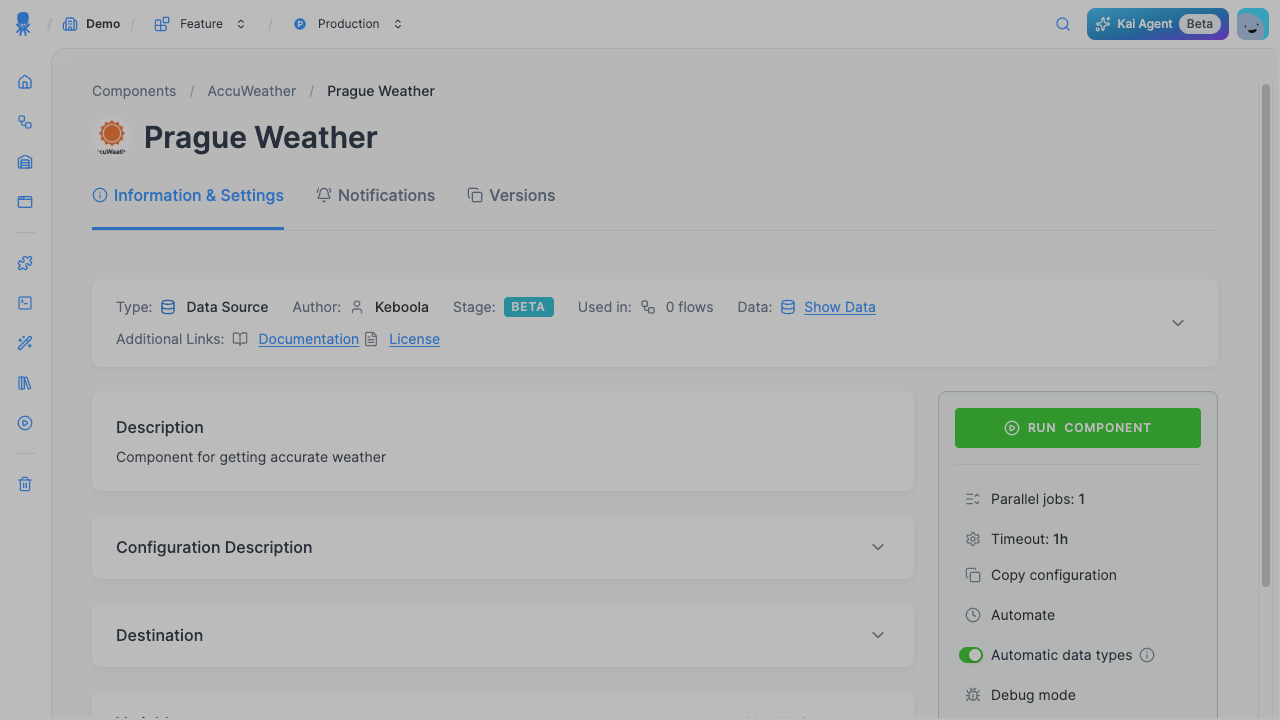The image size is (1280, 720).
Task: Click Timeout: 1h setting
Action: (x=1016, y=539)
